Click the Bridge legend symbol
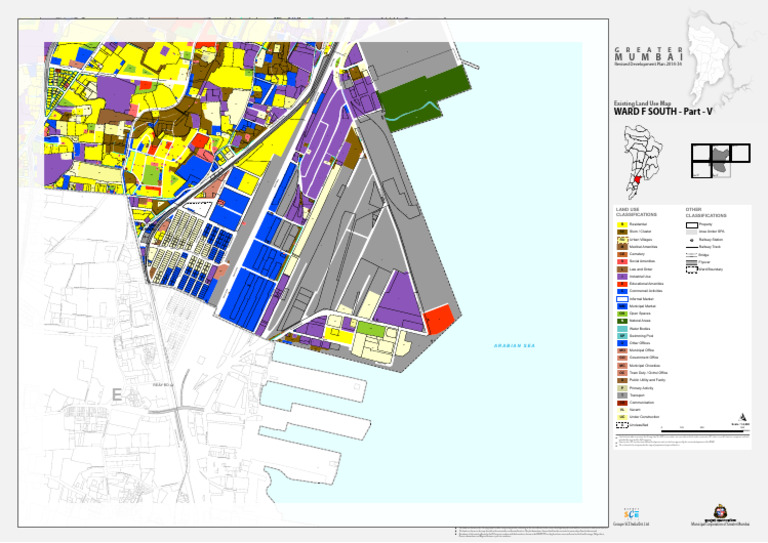Viewport: 768px width, 543px height. [x=692, y=255]
